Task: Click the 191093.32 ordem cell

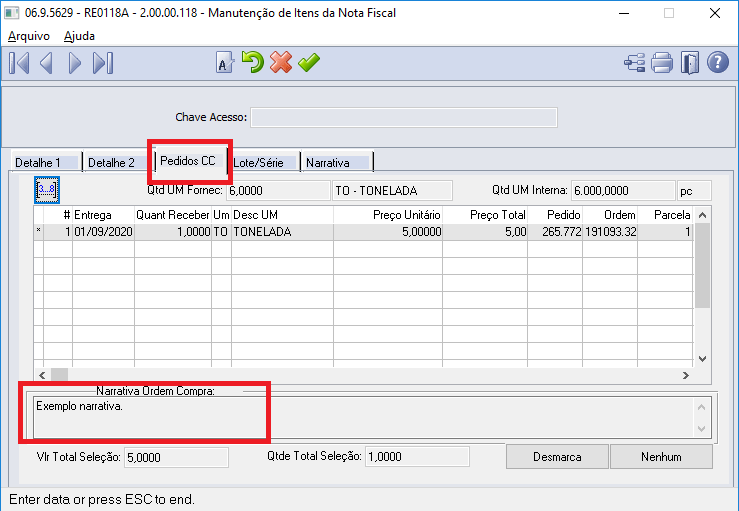Action: (x=610, y=231)
